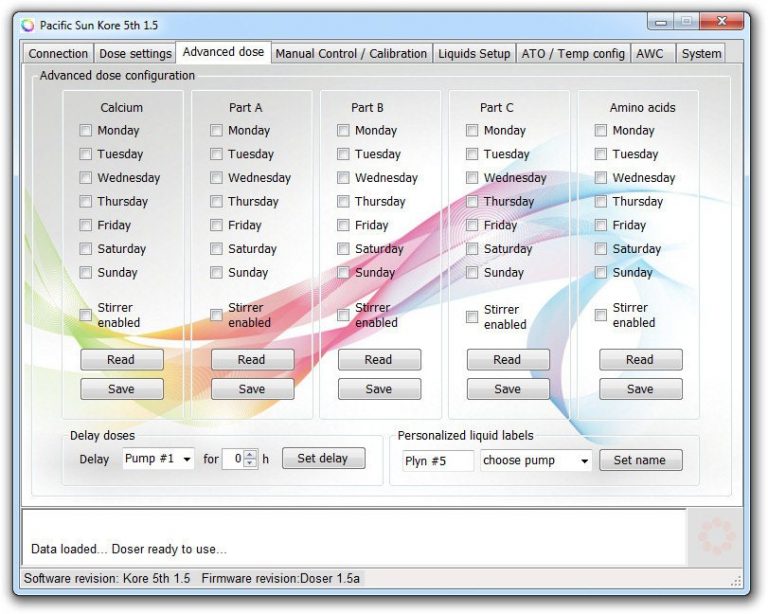Toggle Stirrer enabled for Amino acids
Image resolution: width=768 pixels, height=614 pixels.
point(600,315)
